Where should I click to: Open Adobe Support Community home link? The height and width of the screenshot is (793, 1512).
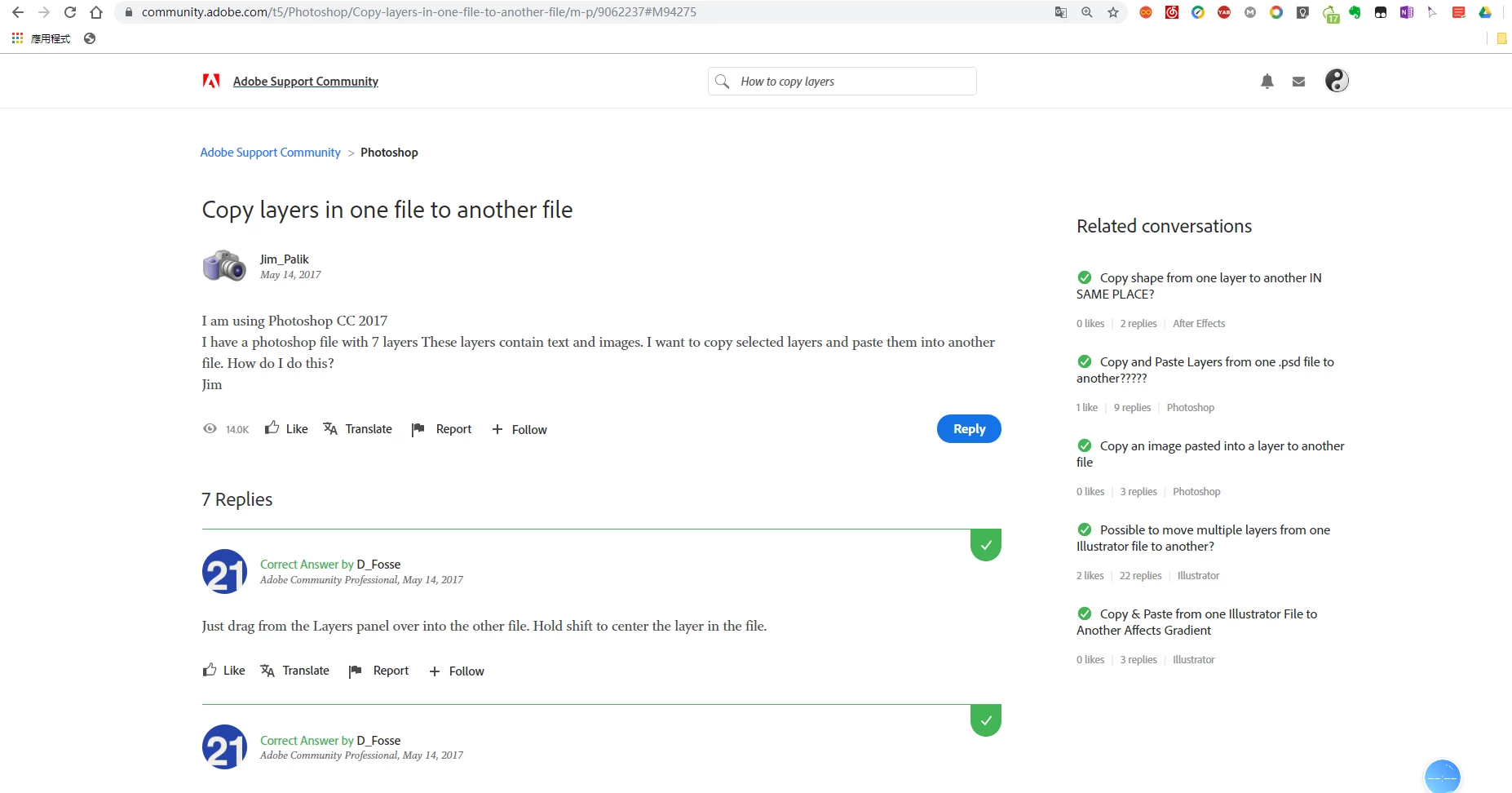coord(306,81)
